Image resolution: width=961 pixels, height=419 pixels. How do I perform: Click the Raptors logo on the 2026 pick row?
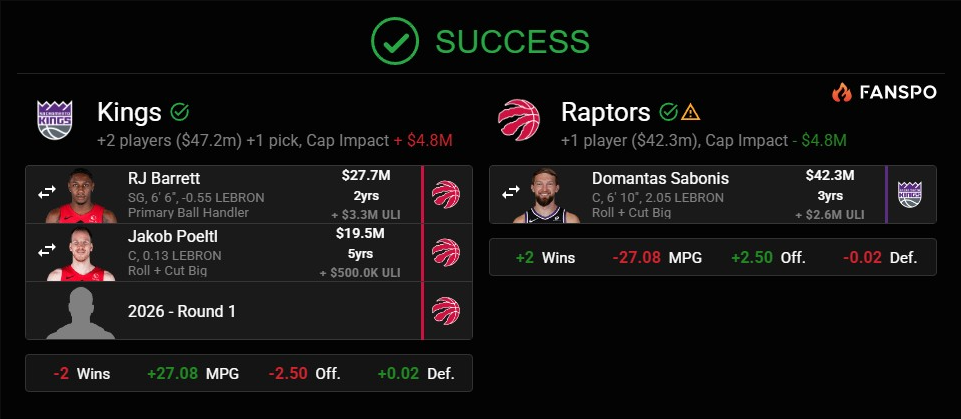(446, 311)
